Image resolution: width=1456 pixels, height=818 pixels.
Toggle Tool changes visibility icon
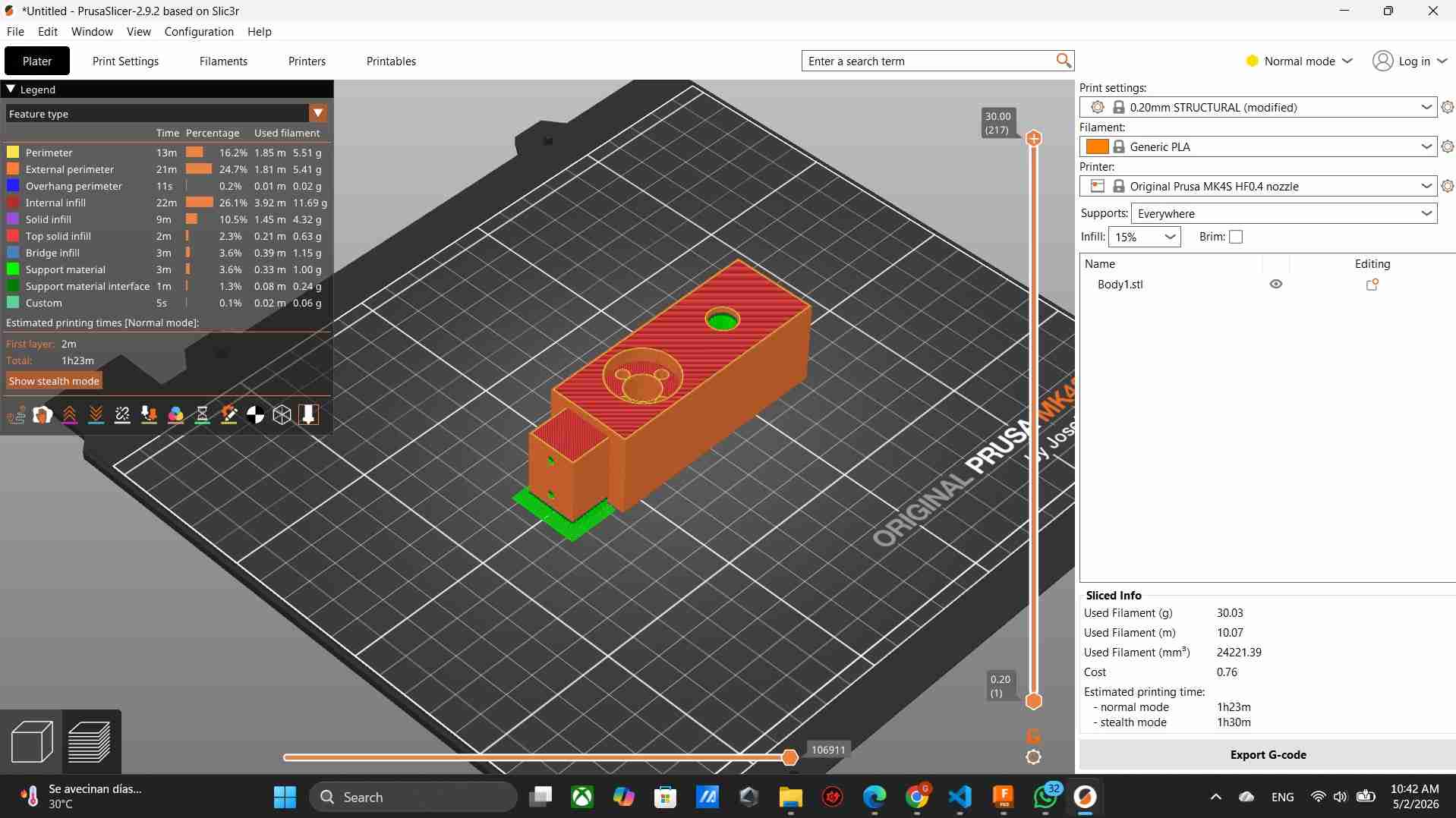(149, 414)
